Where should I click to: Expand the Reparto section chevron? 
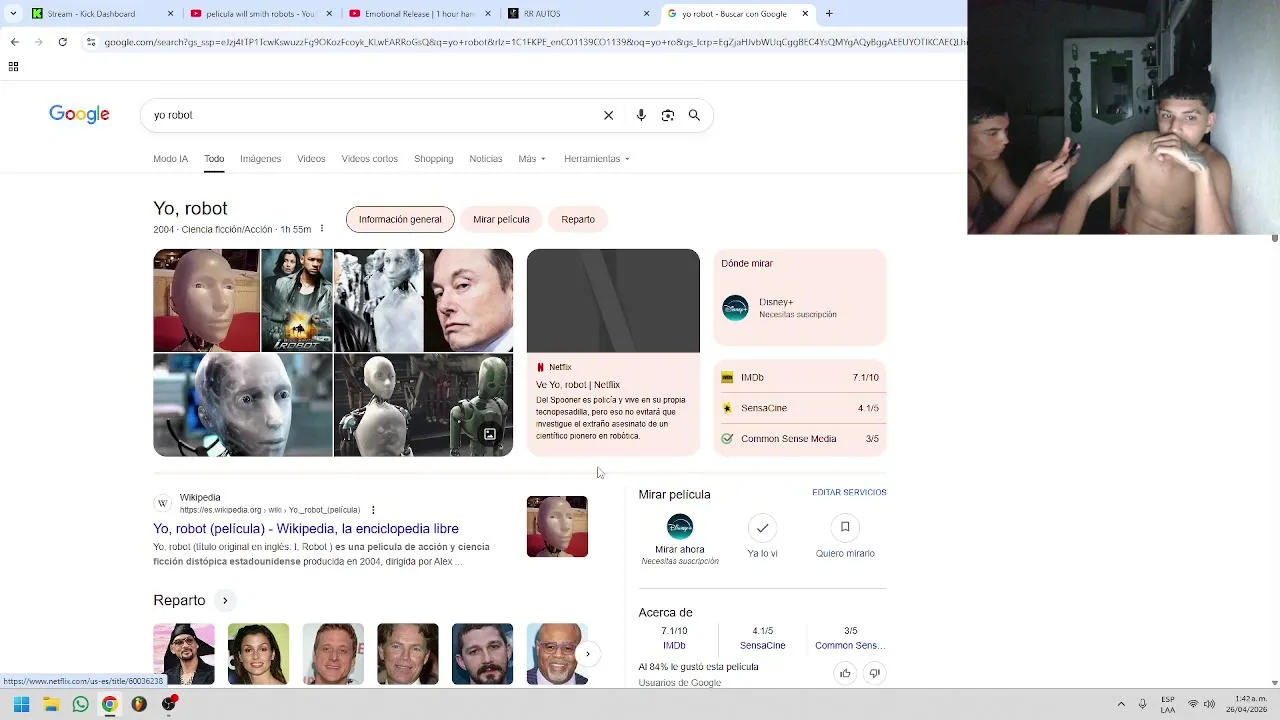pyautogui.click(x=225, y=600)
